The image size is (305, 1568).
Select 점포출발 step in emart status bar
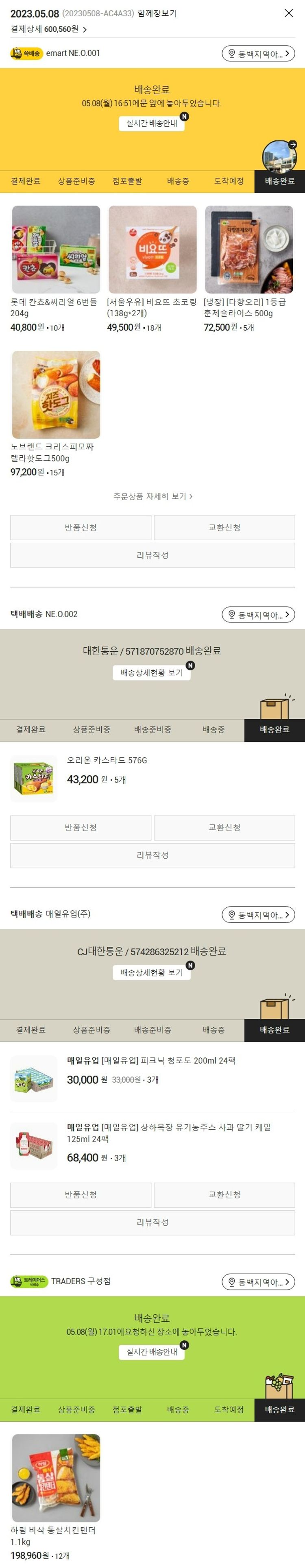point(127,181)
